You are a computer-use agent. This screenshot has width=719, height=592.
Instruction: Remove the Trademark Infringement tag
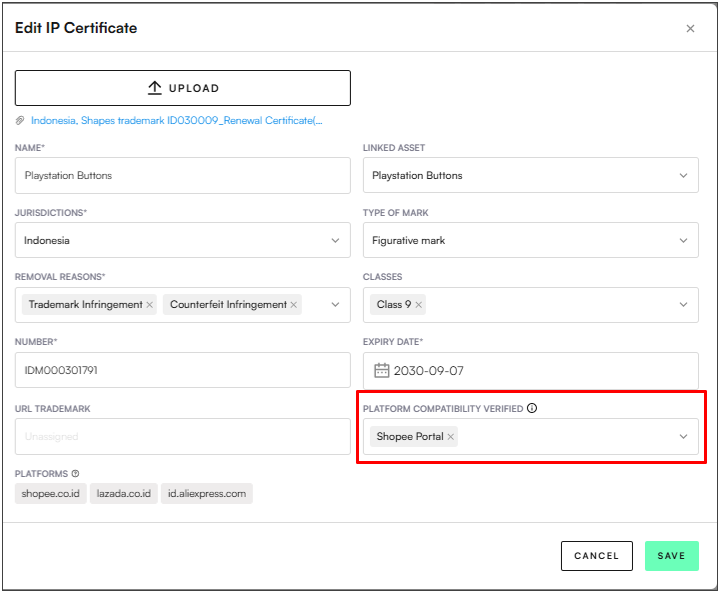(x=150, y=305)
